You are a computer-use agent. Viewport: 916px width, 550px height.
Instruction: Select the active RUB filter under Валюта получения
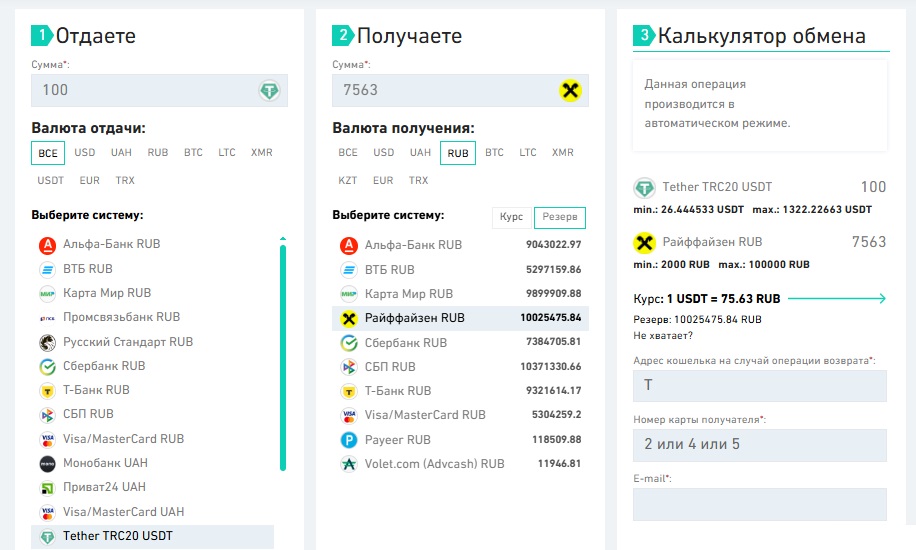coord(458,153)
